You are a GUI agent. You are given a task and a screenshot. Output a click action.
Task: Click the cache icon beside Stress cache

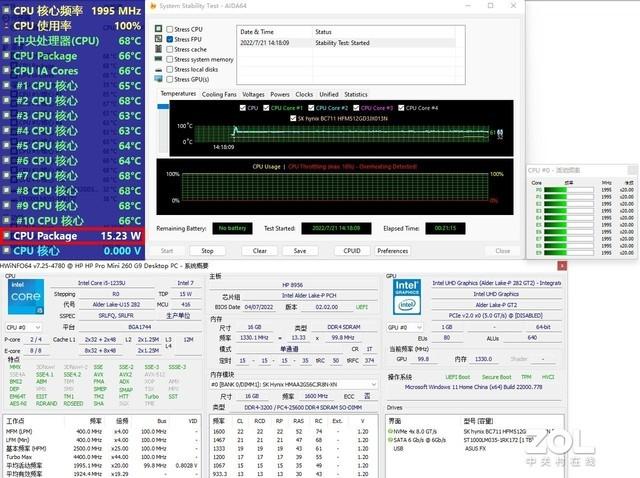coord(158,49)
